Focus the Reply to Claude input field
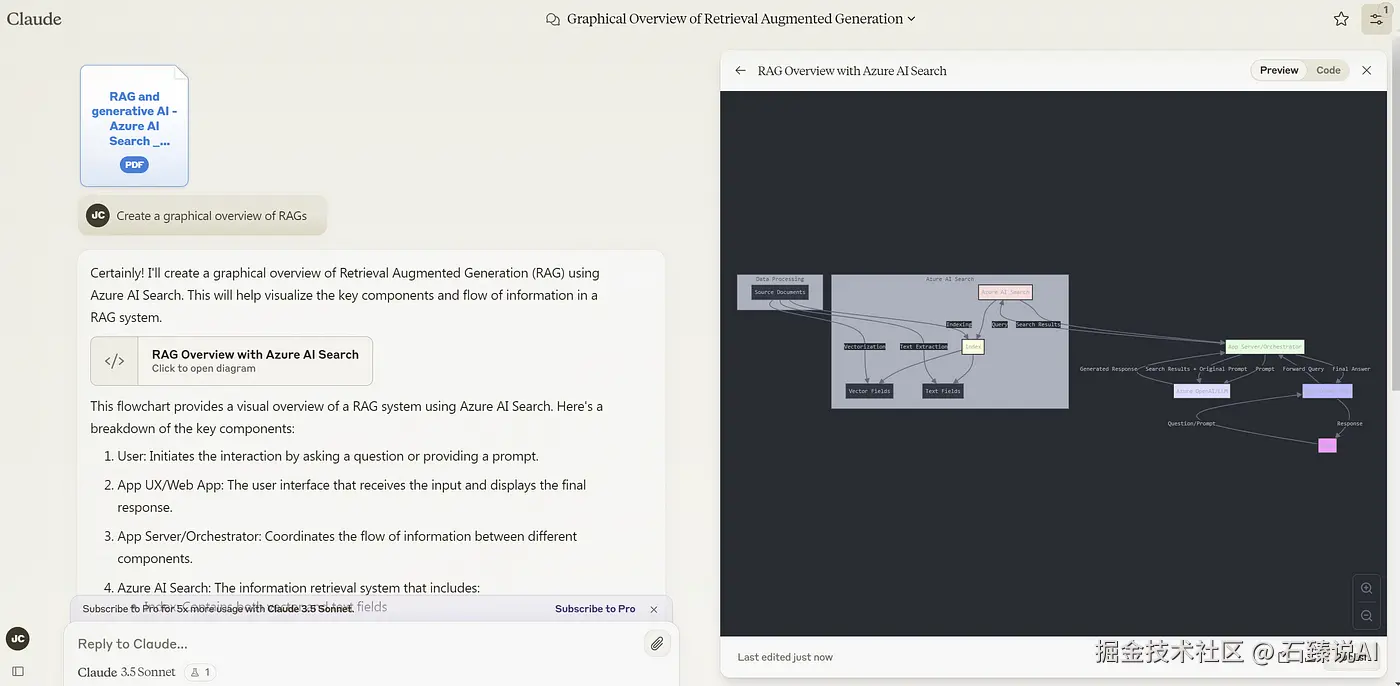The image size is (1400, 686). pos(355,644)
